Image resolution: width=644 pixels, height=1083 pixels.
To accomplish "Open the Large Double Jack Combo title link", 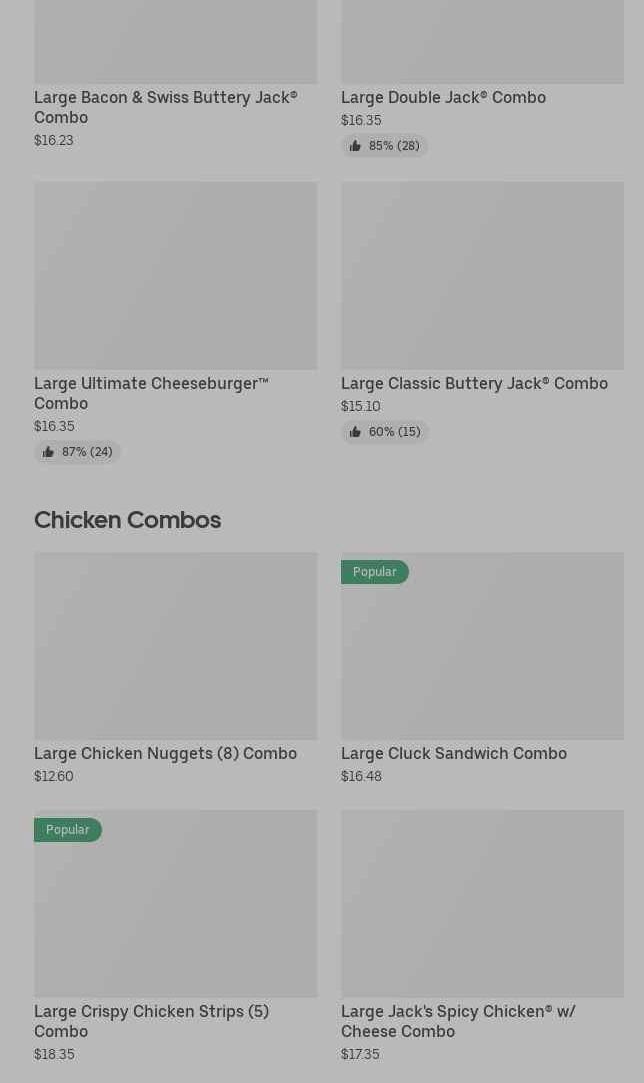I will click(443, 97).
